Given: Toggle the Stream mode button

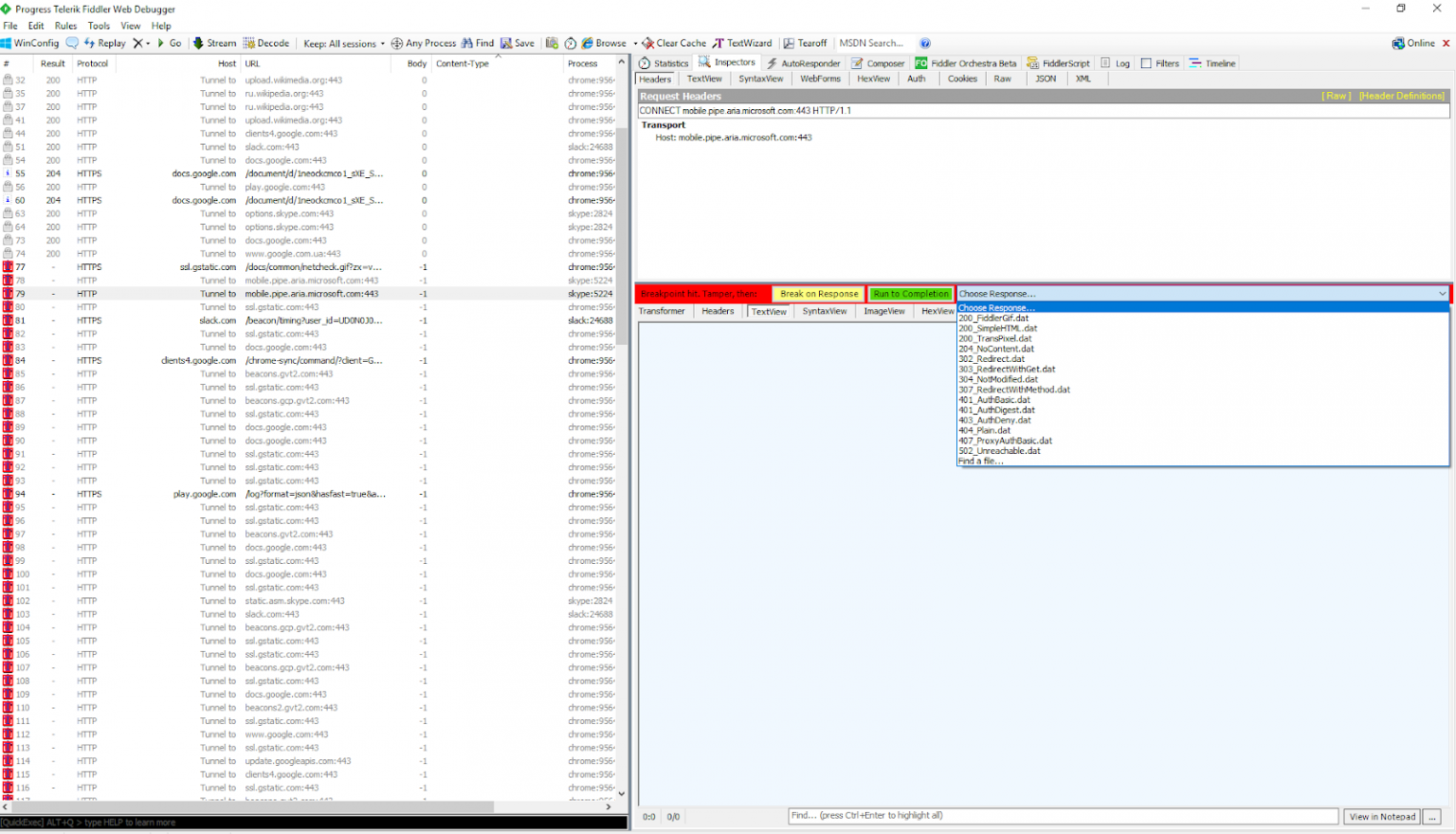Looking at the screenshot, I should 214,44.
